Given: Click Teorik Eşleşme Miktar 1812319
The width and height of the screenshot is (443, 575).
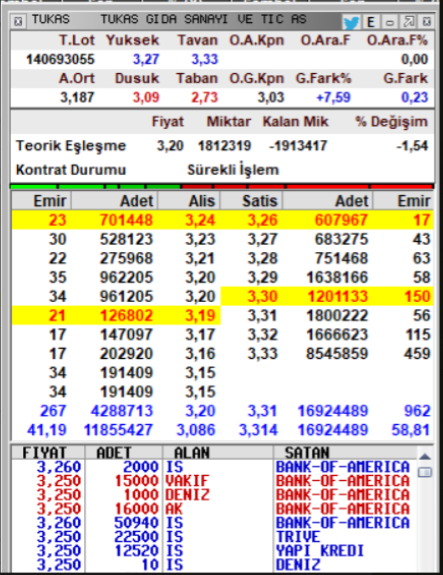Looking at the screenshot, I should (x=224, y=146).
